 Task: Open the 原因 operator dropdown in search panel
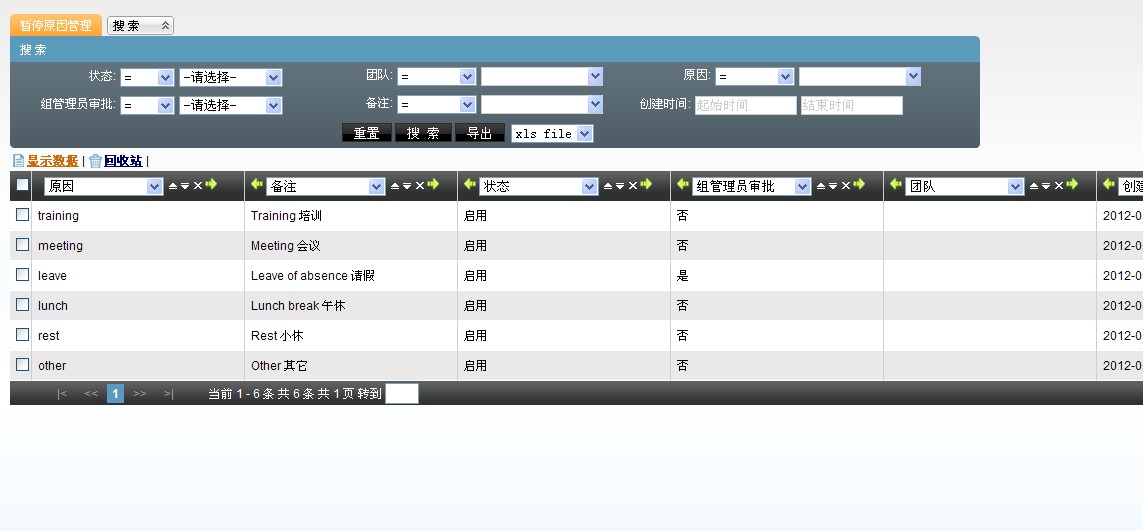pos(754,77)
